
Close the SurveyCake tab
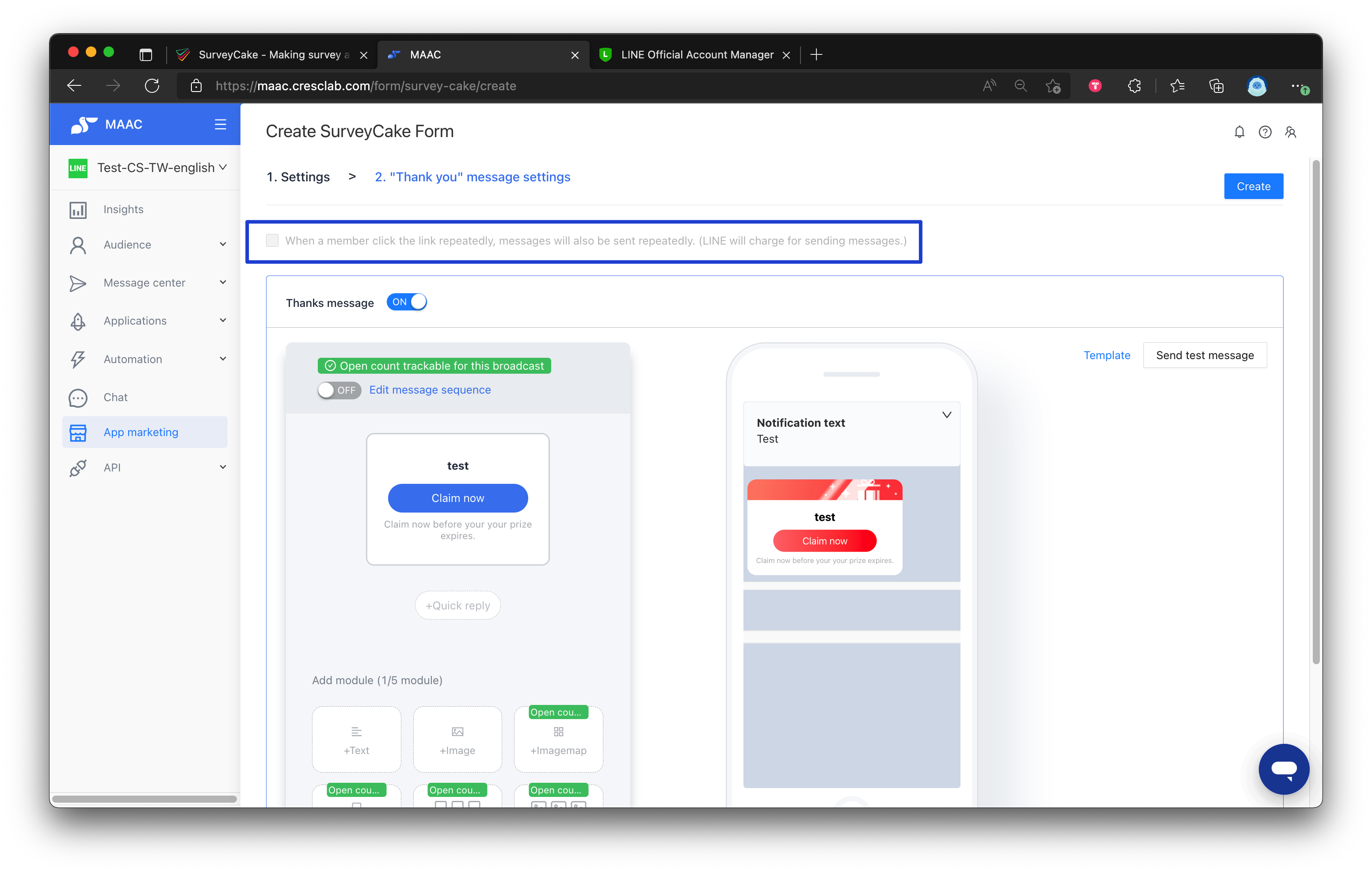click(x=363, y=55)
